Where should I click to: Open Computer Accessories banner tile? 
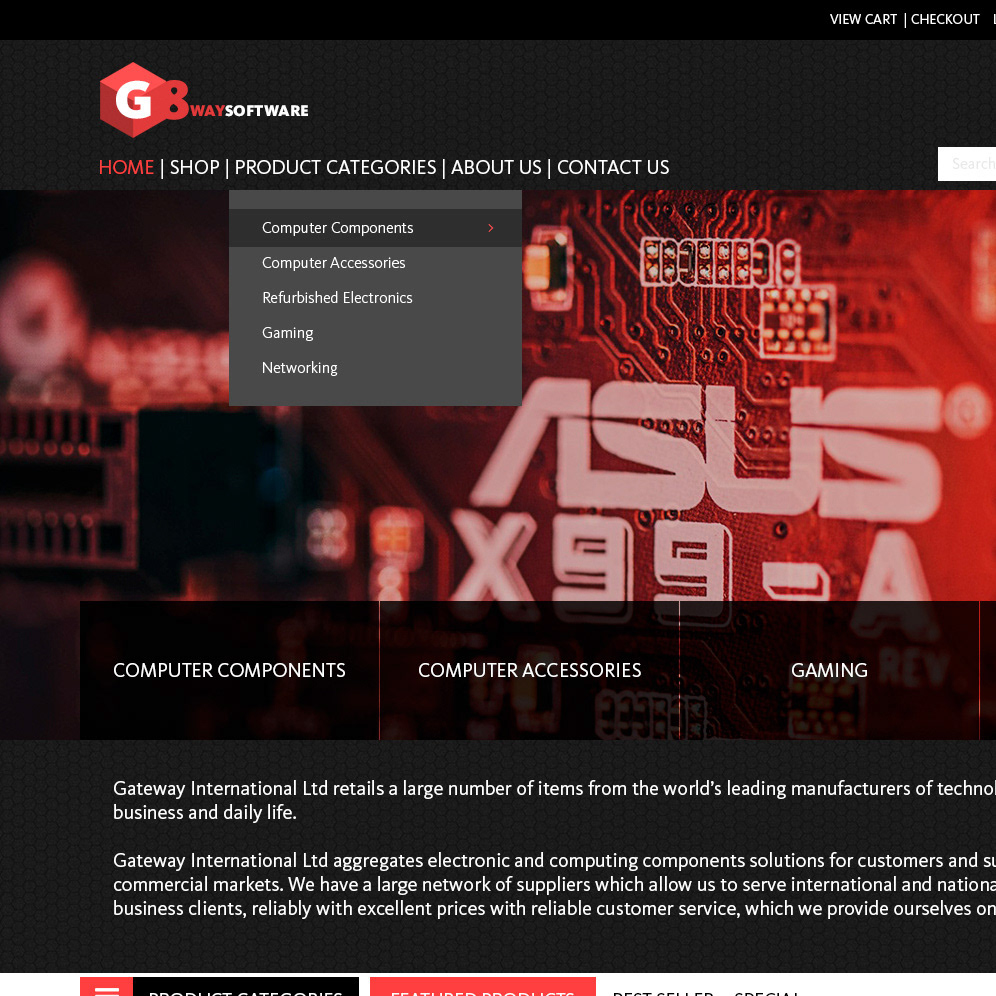pos(529,670)
